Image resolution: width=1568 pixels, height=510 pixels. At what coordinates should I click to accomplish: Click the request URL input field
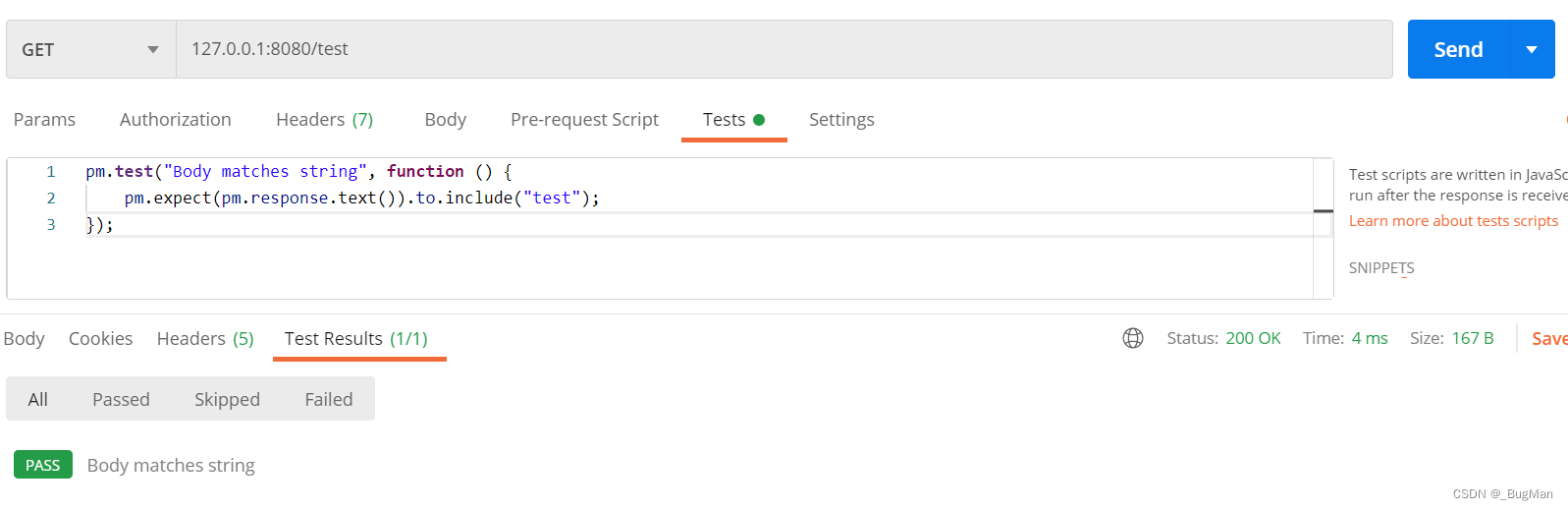pos(784,49)
